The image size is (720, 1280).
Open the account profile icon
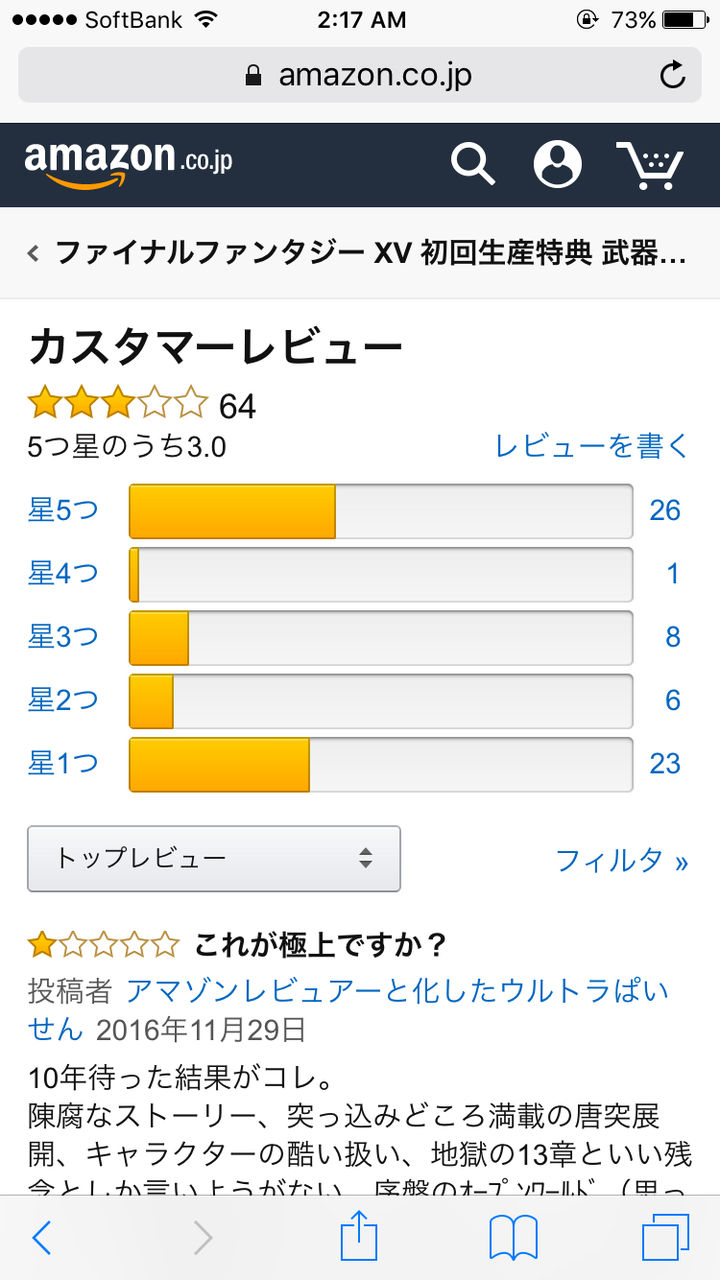click(x=557, y=164)
